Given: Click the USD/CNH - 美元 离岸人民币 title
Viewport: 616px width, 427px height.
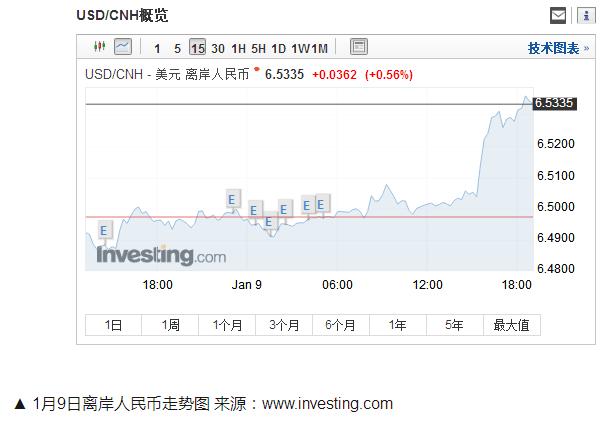Looking at the screenshot, I should pyautogui.click(x=167, y=74).
